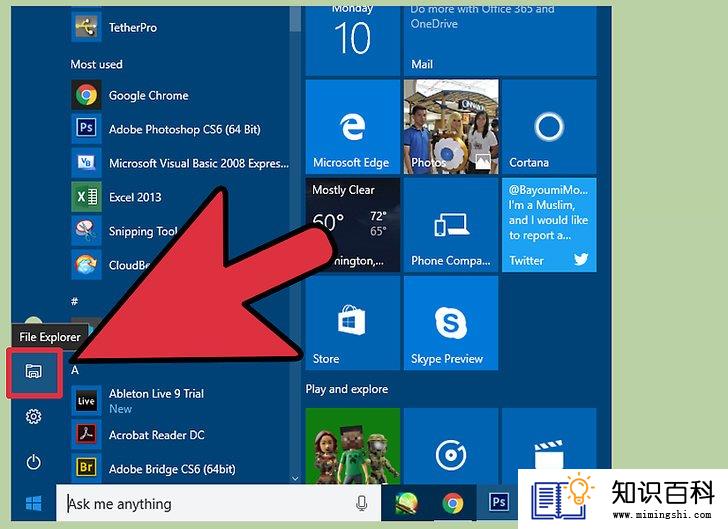This screenshot has width=728, height=529.
Task: Open the Twitter live tile
Action: [x=549, y=225]
